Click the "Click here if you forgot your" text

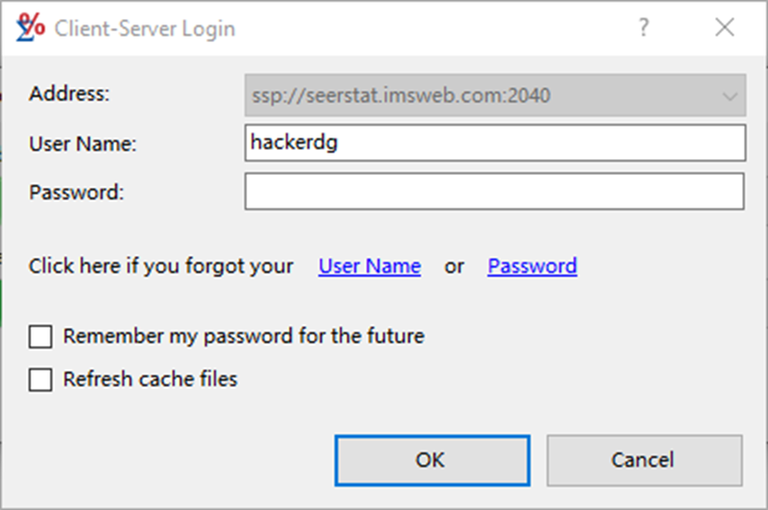(161, 266)
